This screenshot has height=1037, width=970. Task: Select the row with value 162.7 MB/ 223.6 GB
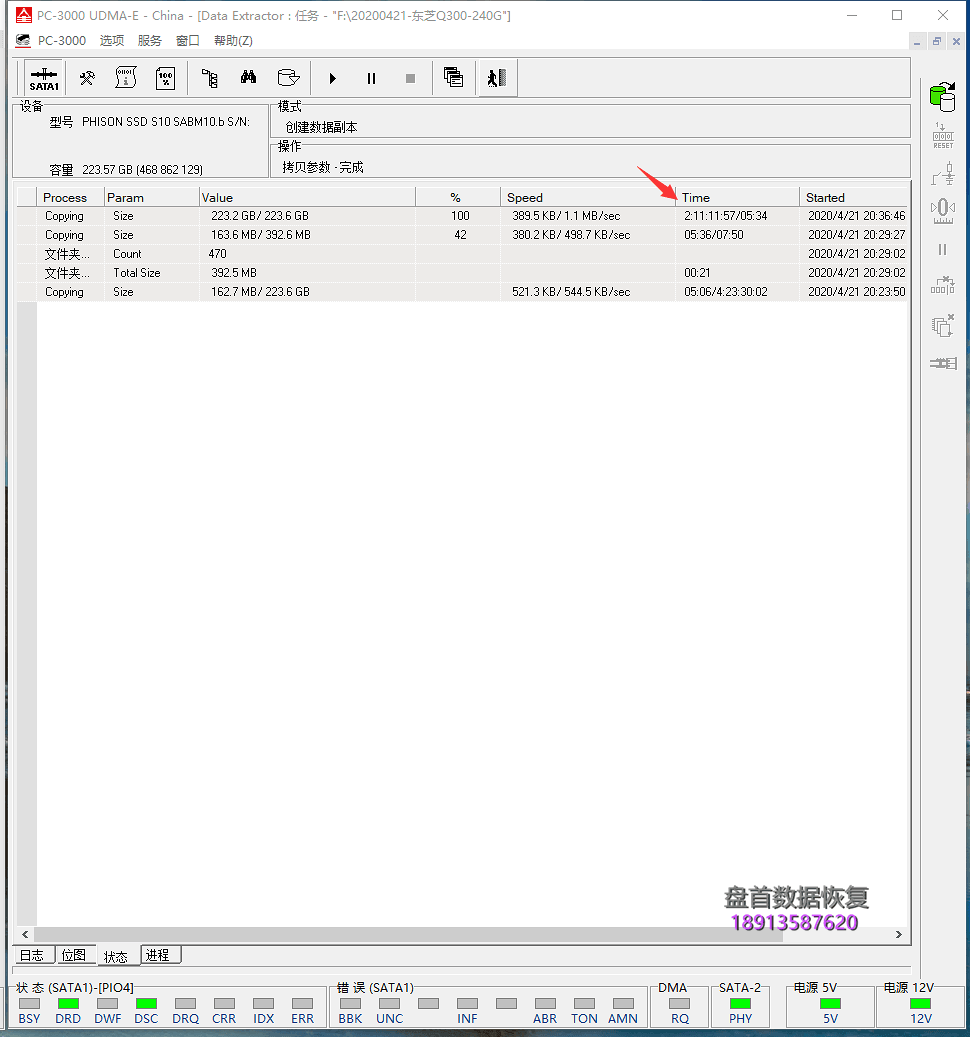pos(463,292)
